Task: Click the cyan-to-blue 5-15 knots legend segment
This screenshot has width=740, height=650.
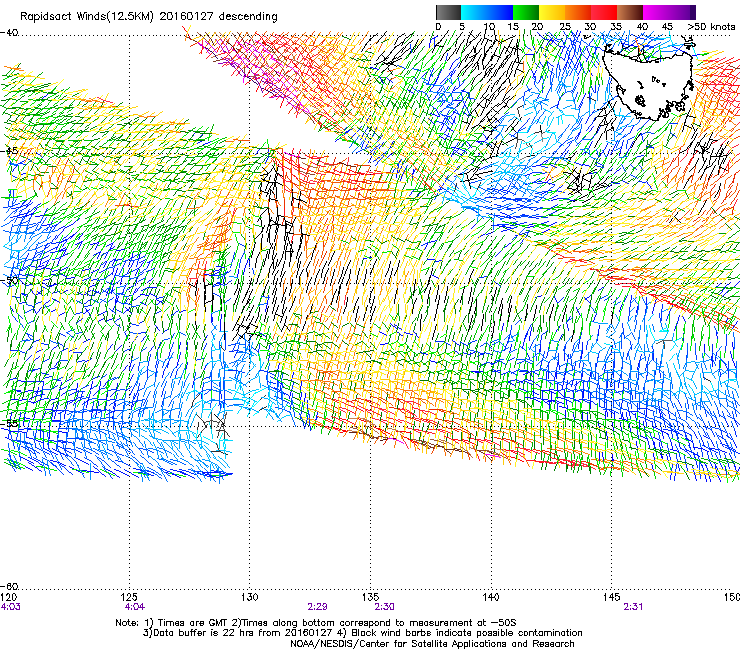Action: point(487,12)
